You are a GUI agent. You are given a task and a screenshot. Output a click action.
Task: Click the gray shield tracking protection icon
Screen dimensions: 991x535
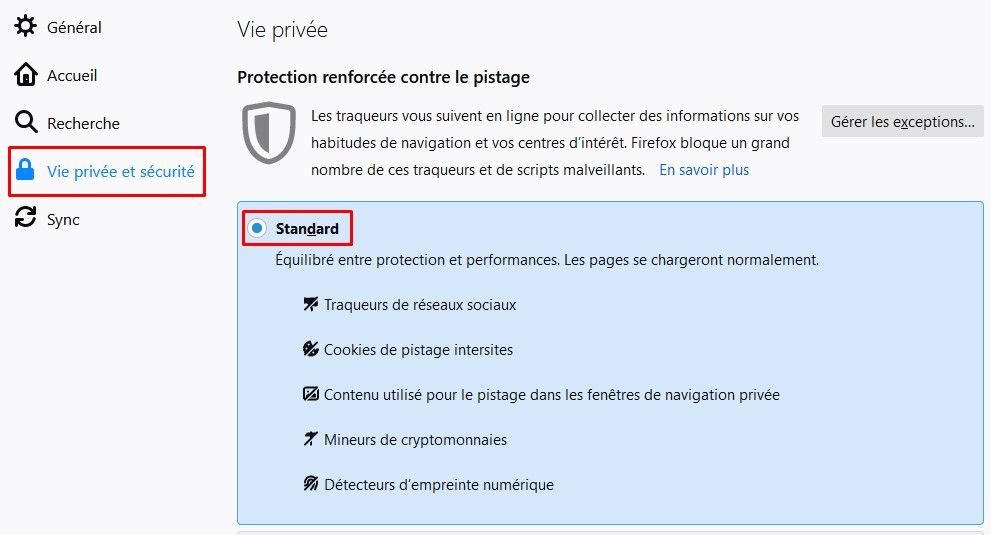click(x=269, y=132)
